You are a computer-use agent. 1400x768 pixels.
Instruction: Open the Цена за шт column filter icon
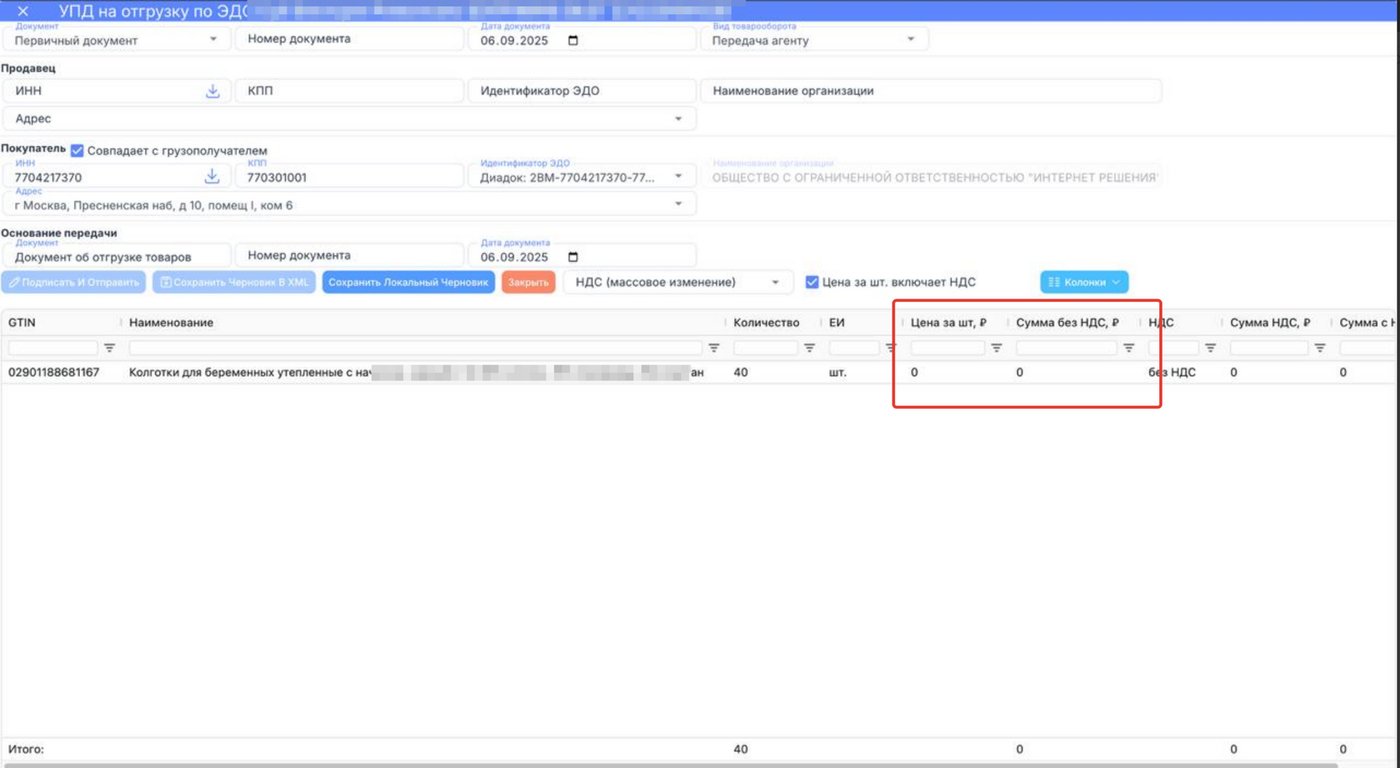996,348
